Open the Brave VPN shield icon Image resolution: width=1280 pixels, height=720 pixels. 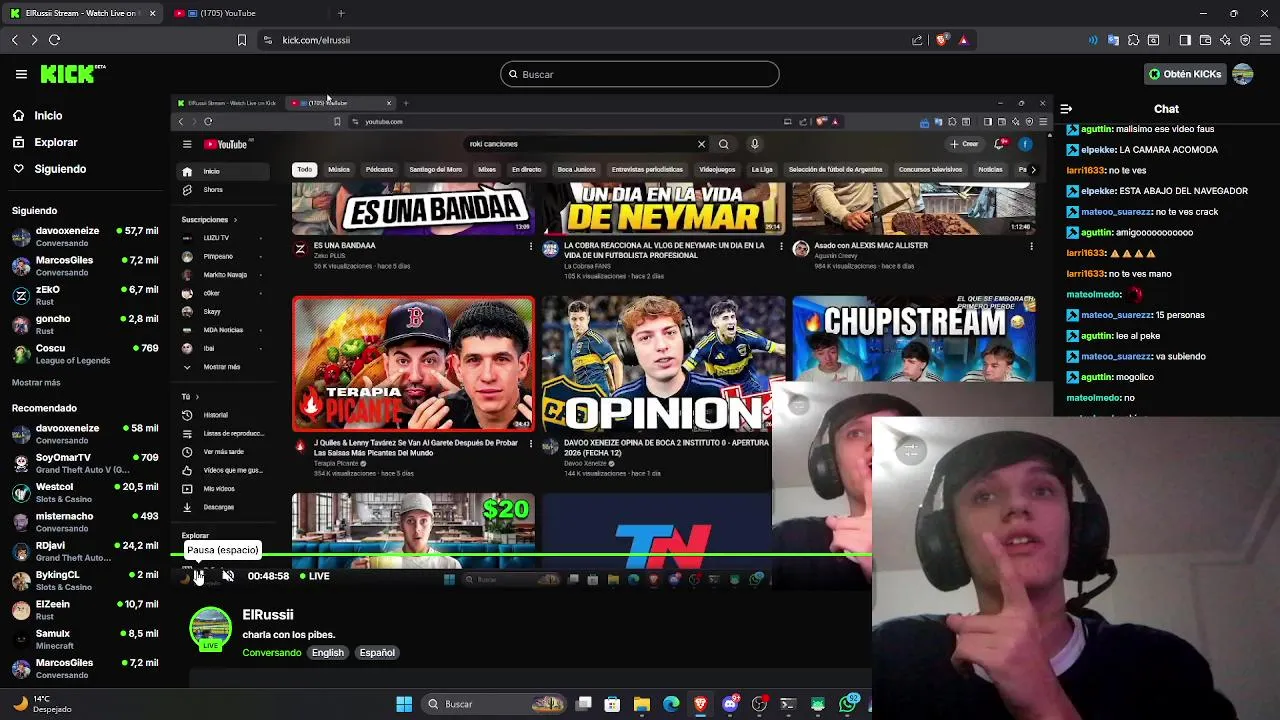click(1245, 40)
